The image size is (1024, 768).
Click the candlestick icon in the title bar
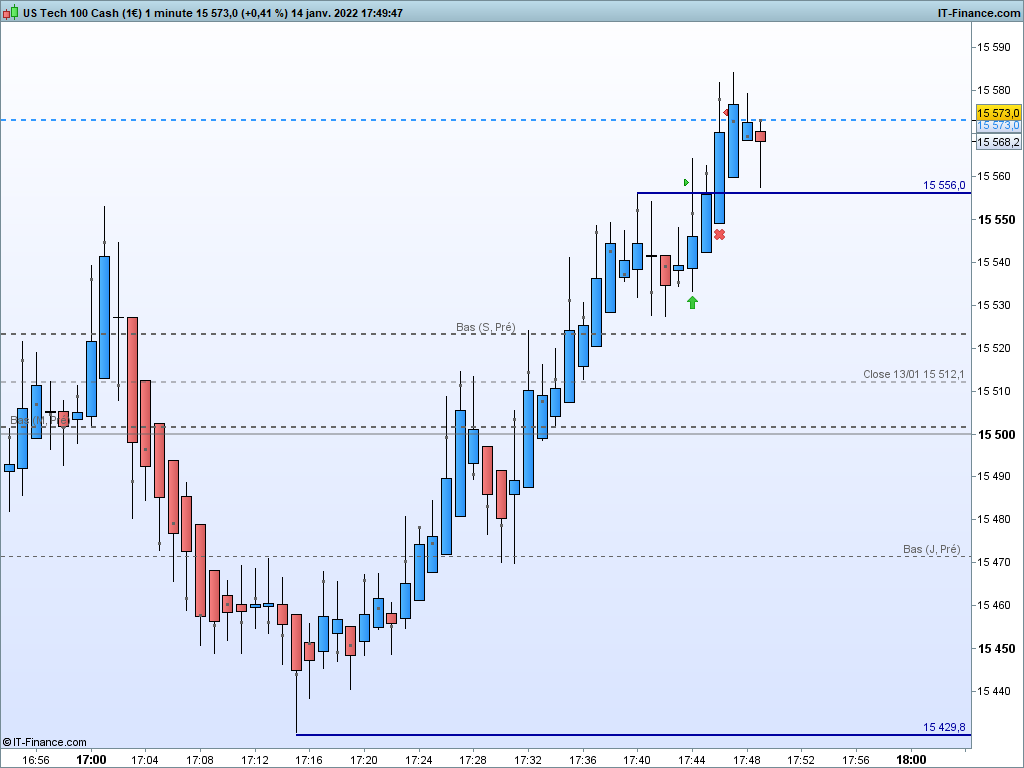click(10, 12)
